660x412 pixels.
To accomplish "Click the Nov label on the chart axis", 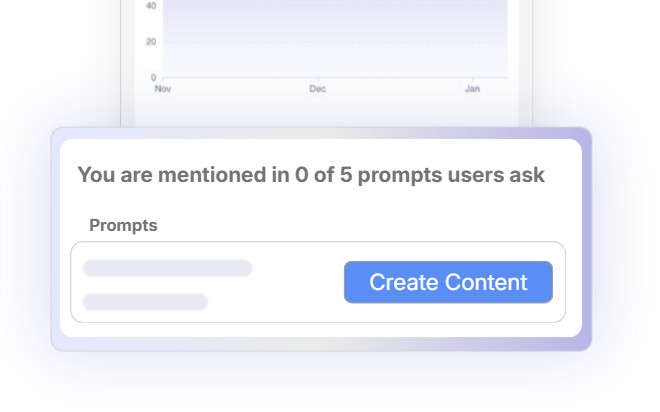I will (163, 89).
